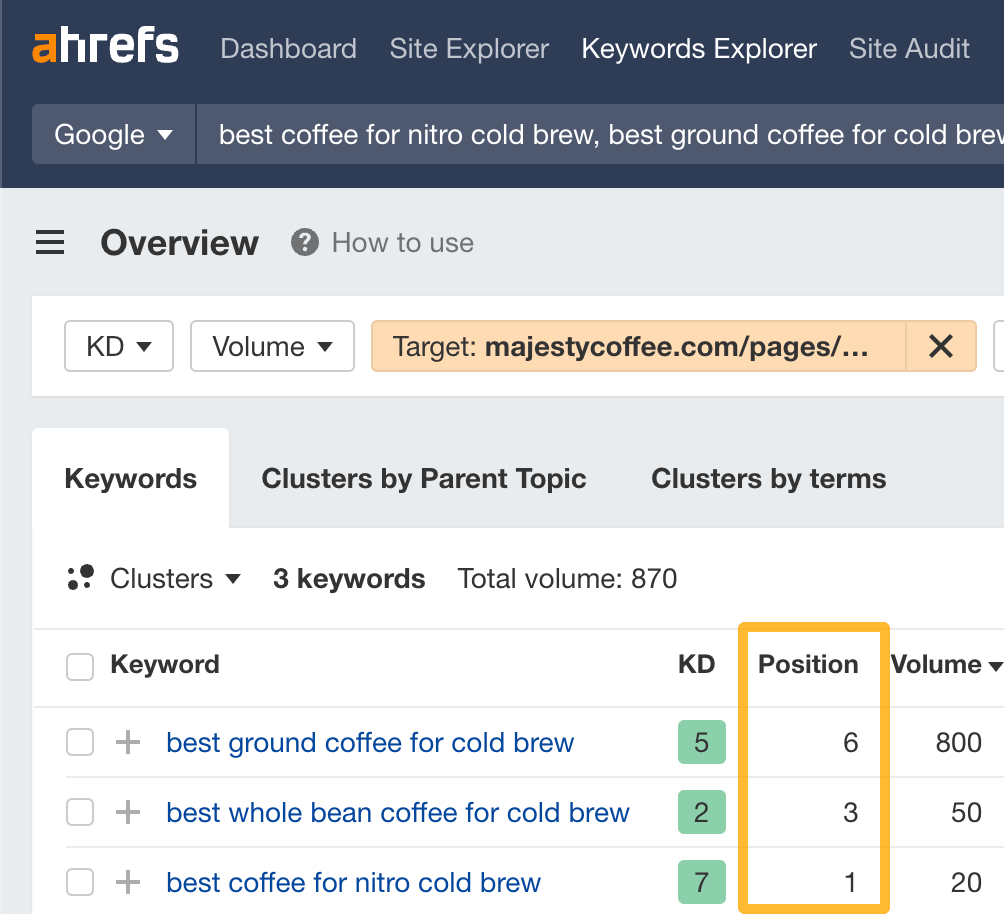Open the Google search engine dropdown
1004x914 pixels.
tap(112, 134)
